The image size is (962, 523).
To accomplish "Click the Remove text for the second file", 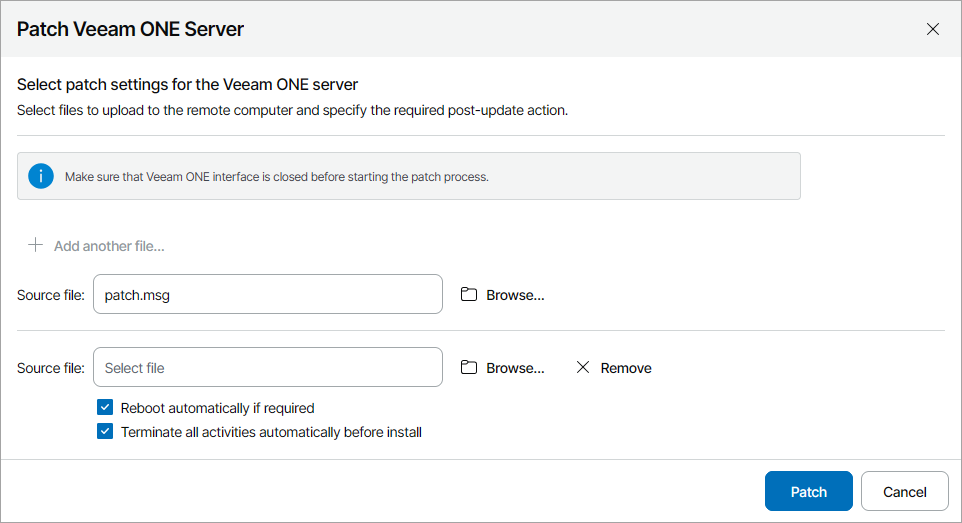I will pyautogui.click(x=626, y=368).
